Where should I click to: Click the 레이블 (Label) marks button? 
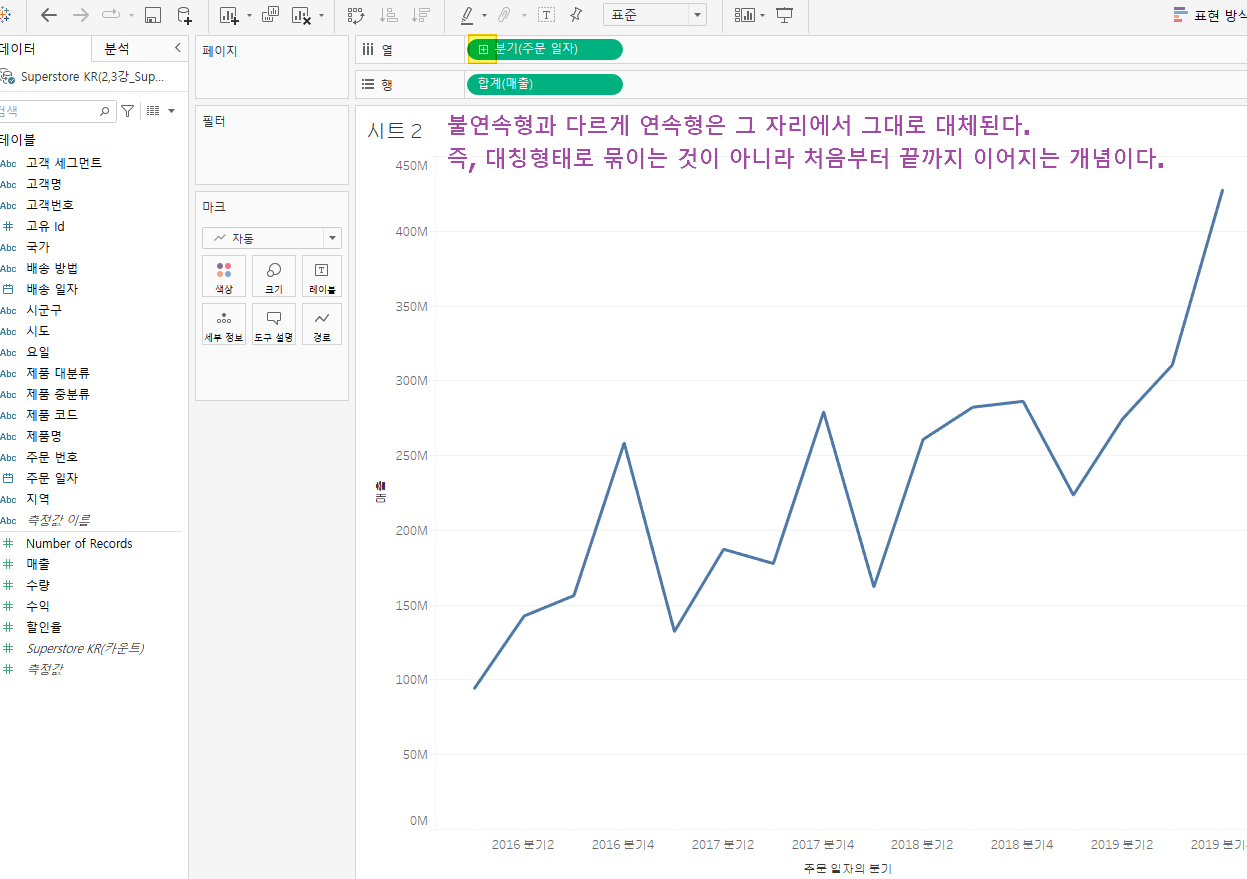pos(322,276)
